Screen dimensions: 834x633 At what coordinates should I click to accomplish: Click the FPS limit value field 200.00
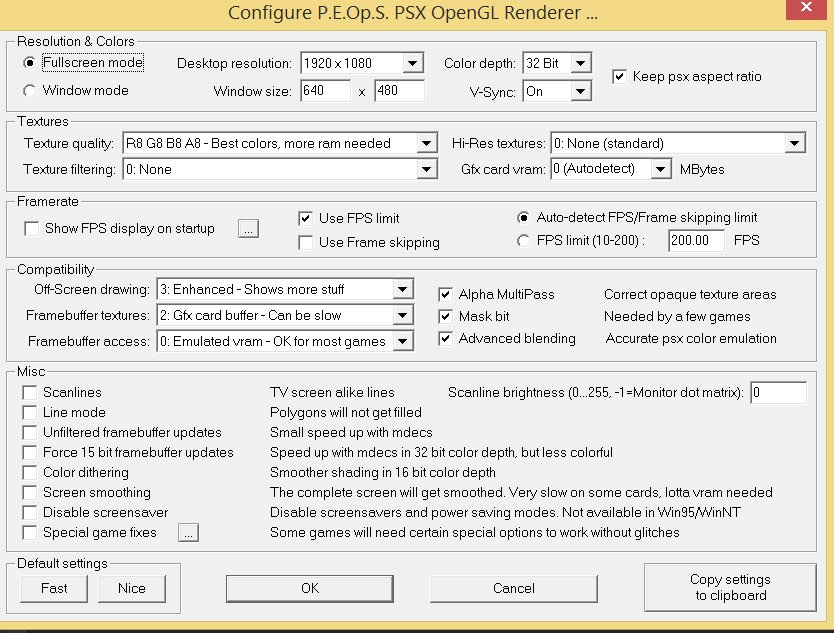tap(696, 240)
